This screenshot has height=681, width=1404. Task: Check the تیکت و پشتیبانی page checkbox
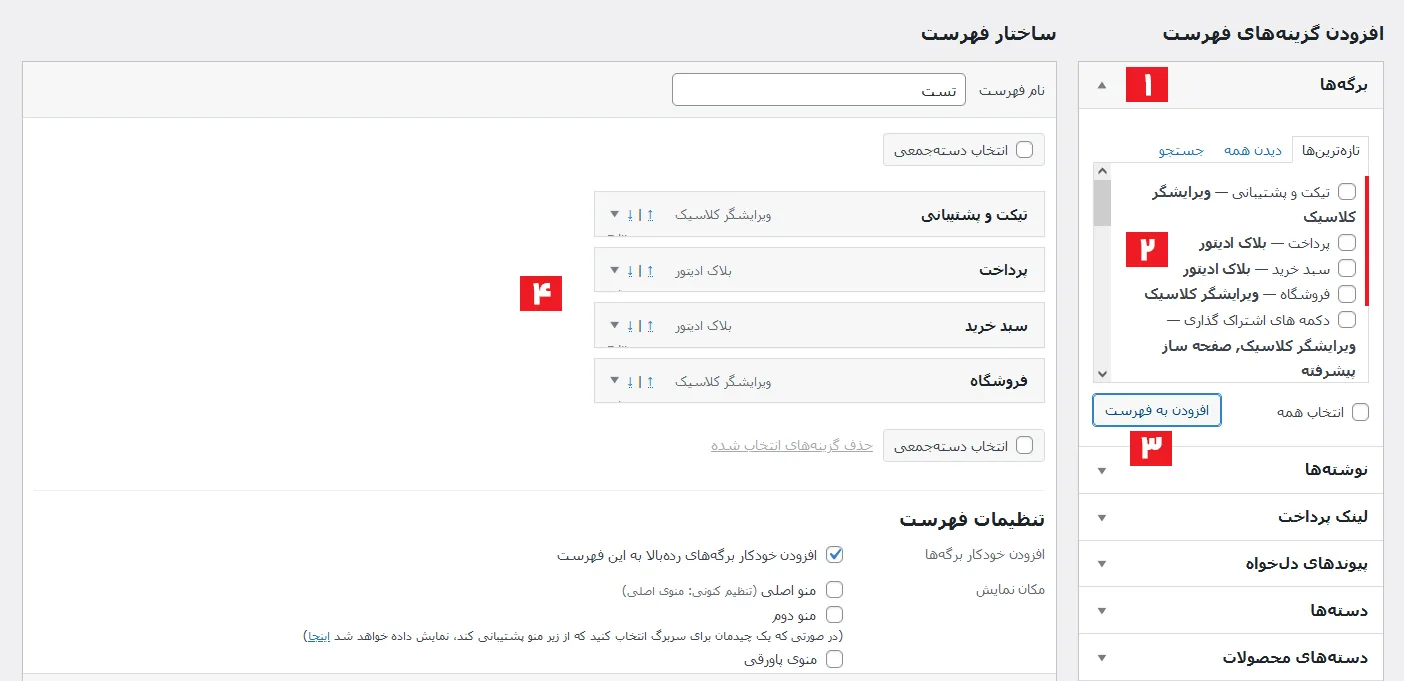(1347, 191)
